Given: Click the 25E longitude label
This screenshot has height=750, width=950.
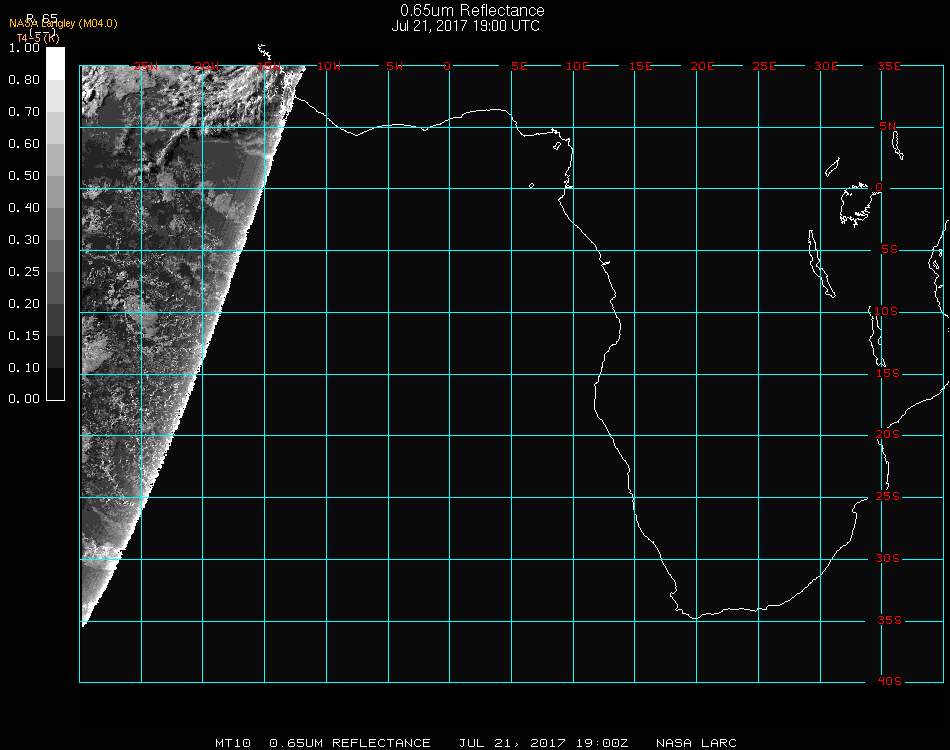Looking at the screenshot, I should click(764, 66).
